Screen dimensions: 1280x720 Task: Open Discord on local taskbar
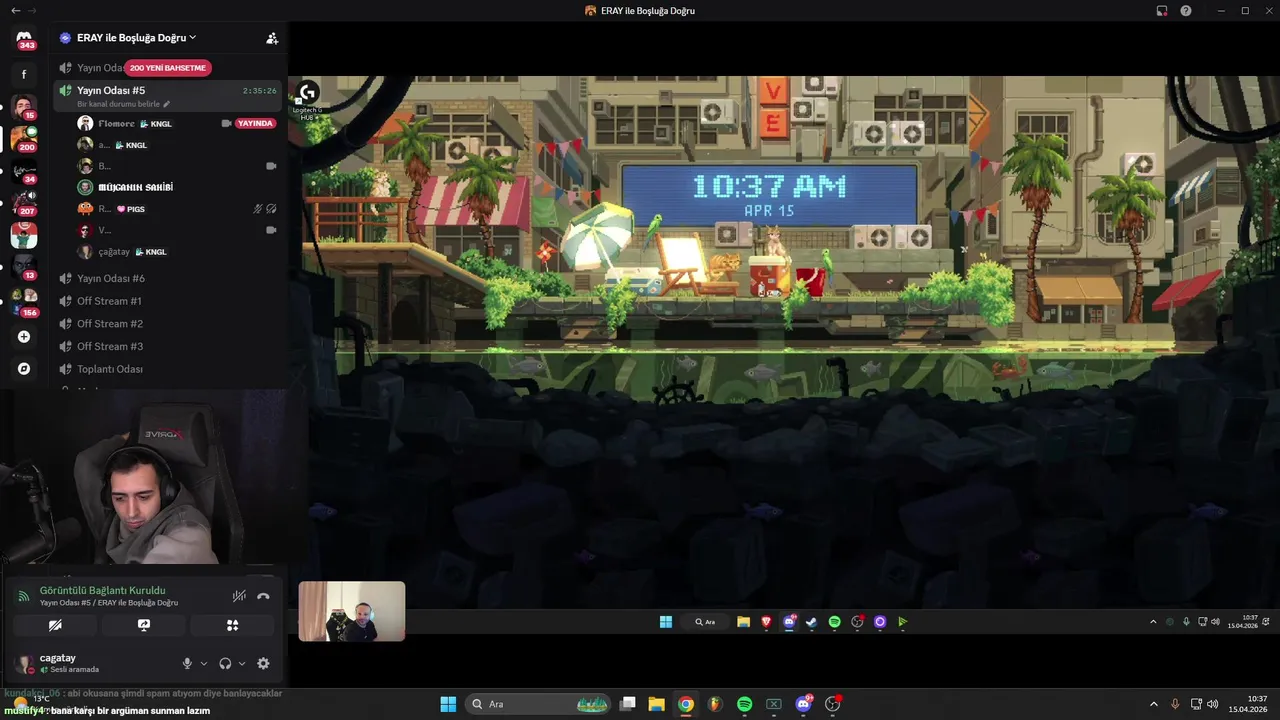coord(803,704)
